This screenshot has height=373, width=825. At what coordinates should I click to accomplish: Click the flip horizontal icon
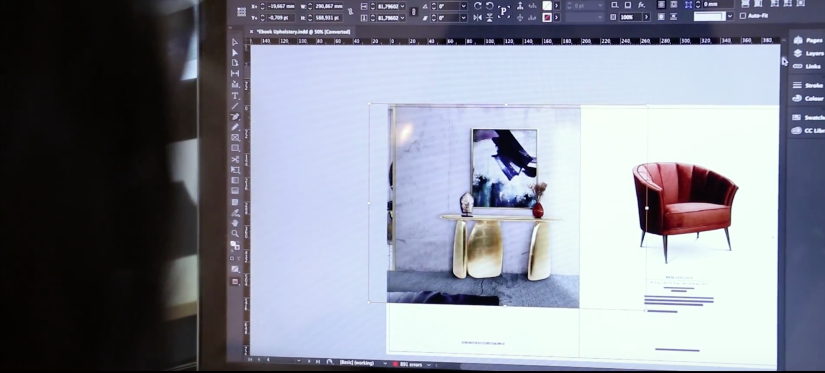477,17
